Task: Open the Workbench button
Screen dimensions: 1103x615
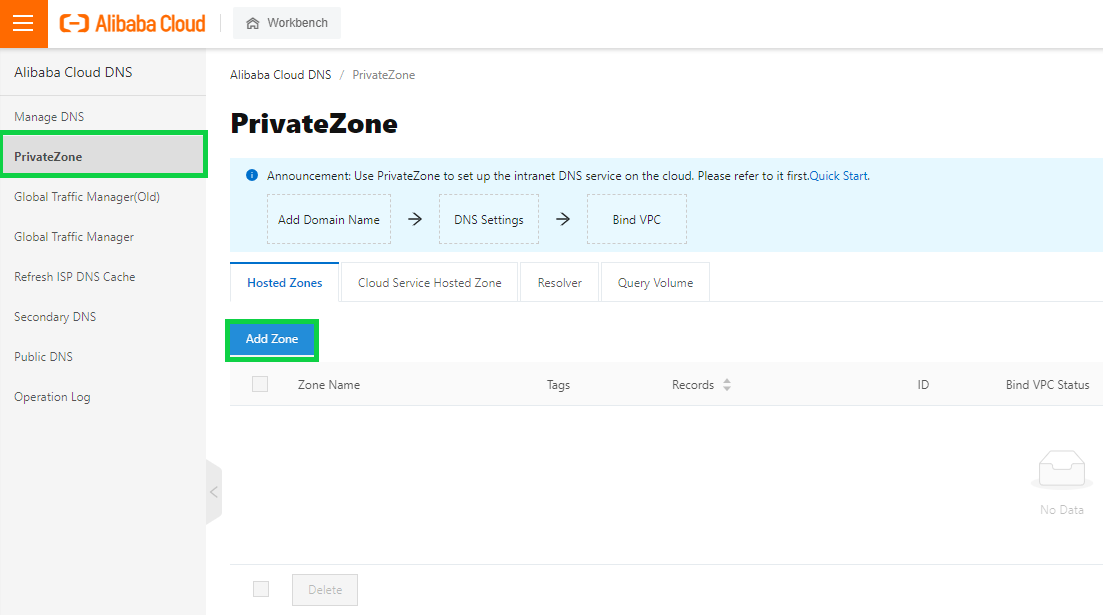Action: point(287,23)
